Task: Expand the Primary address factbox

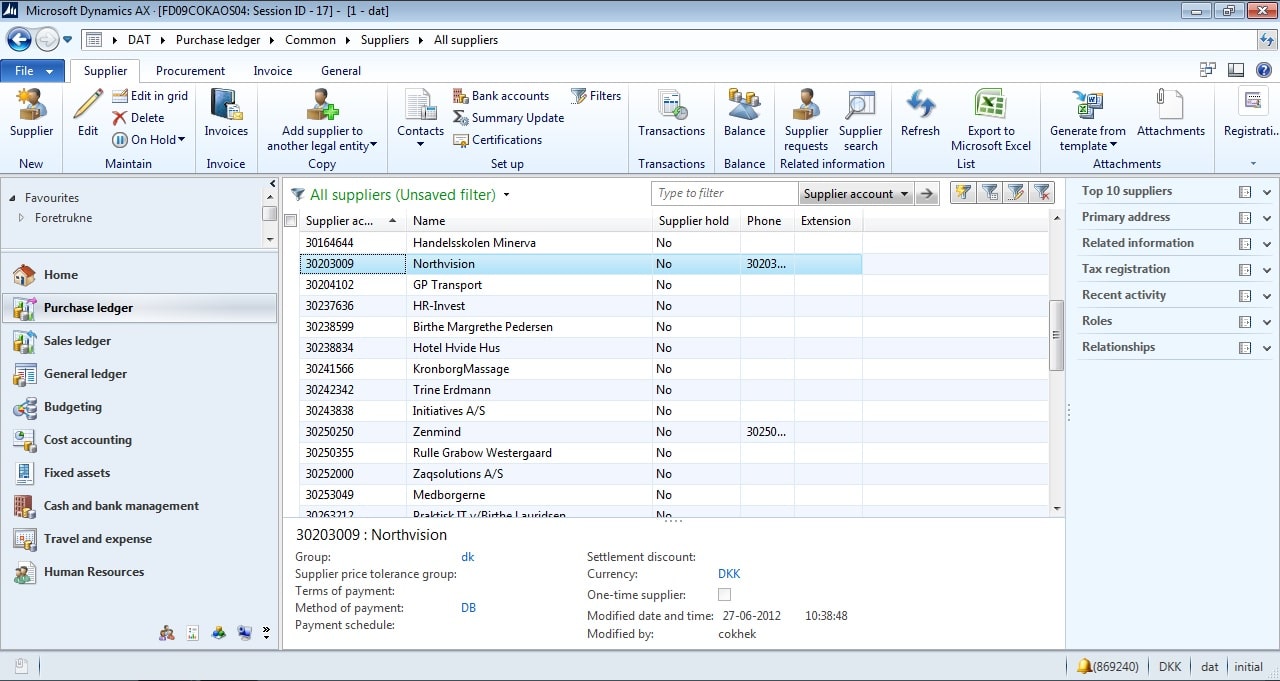Action: [1267, 218]
